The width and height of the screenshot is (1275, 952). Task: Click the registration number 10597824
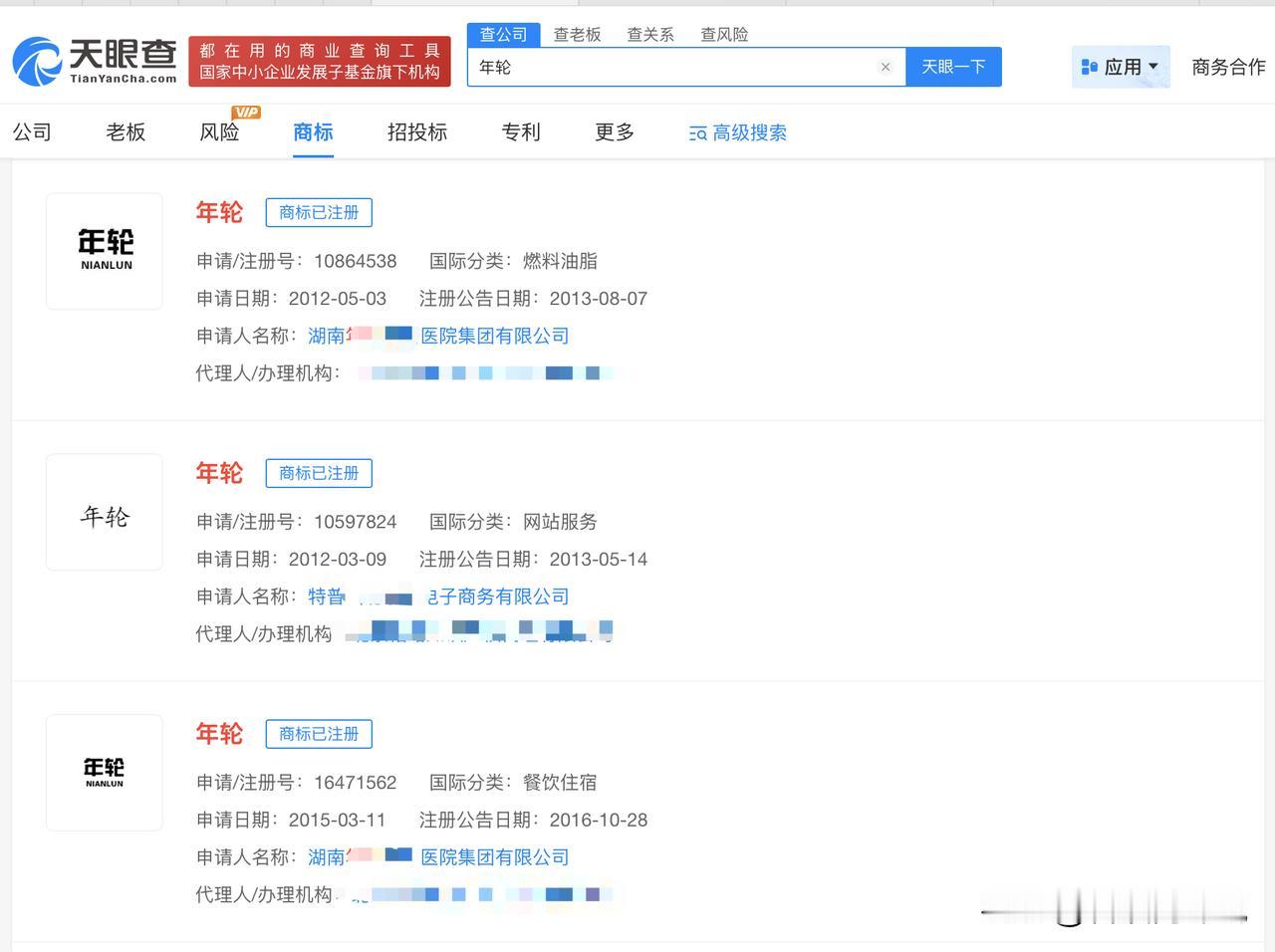(356, 522)
